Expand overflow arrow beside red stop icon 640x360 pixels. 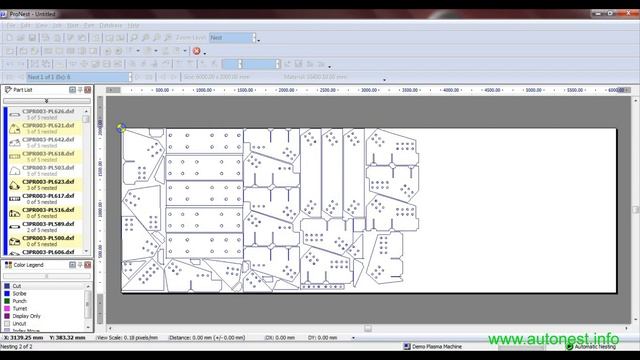[204, 53]
